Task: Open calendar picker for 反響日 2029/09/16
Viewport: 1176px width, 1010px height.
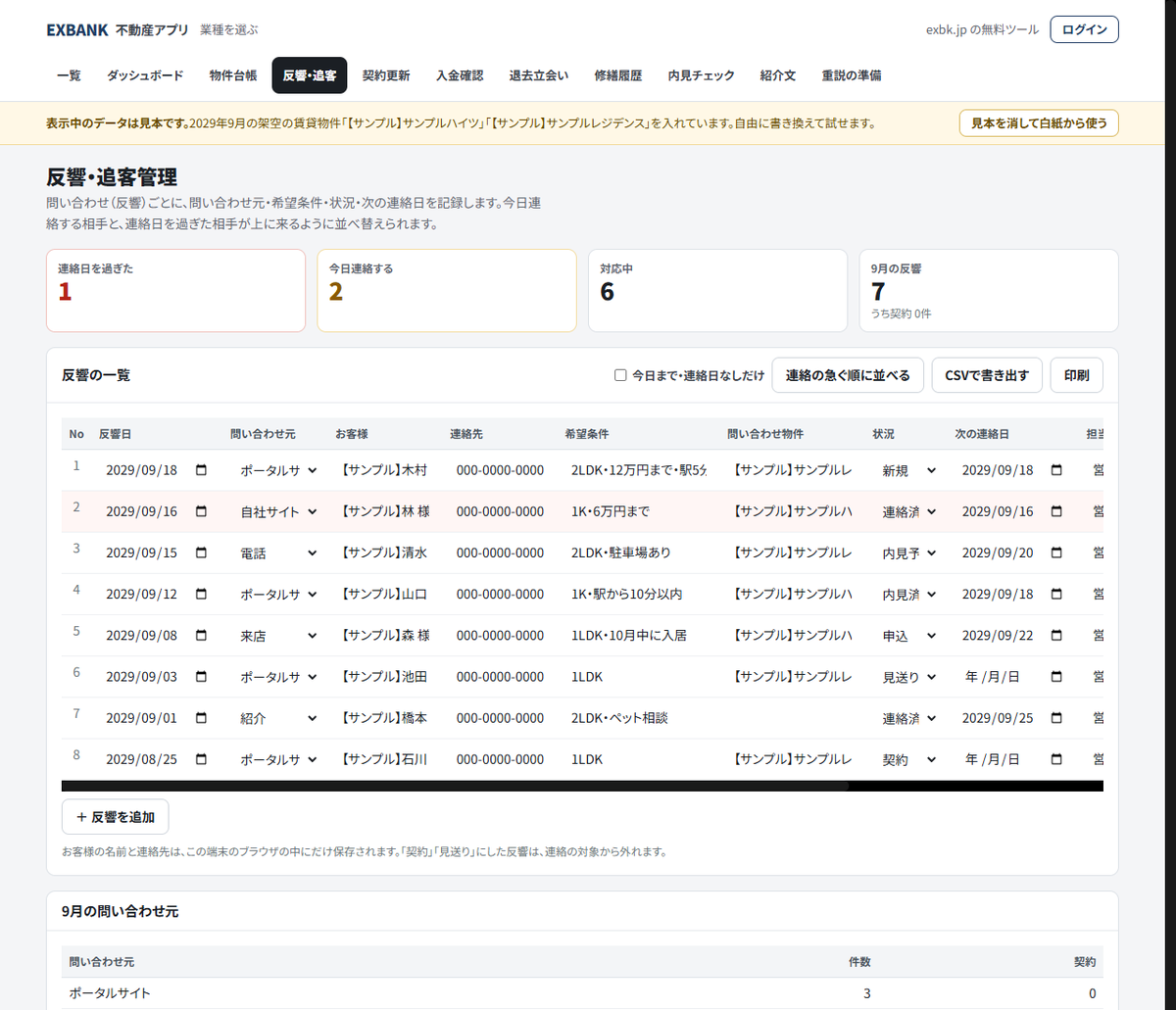Action: (202, 511)
